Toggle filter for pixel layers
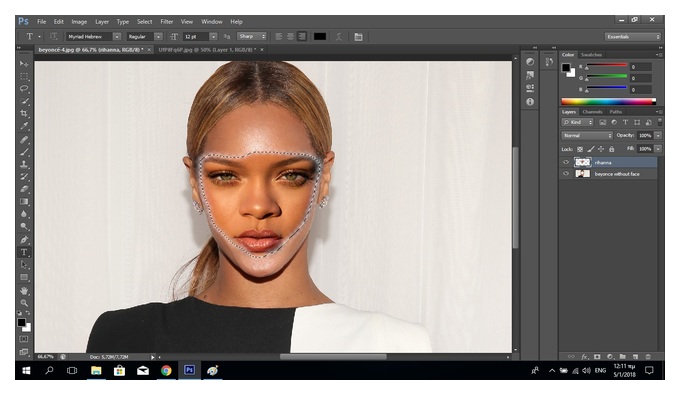The height and width of the screenshot is (395, 680). [x=602, y=123]
